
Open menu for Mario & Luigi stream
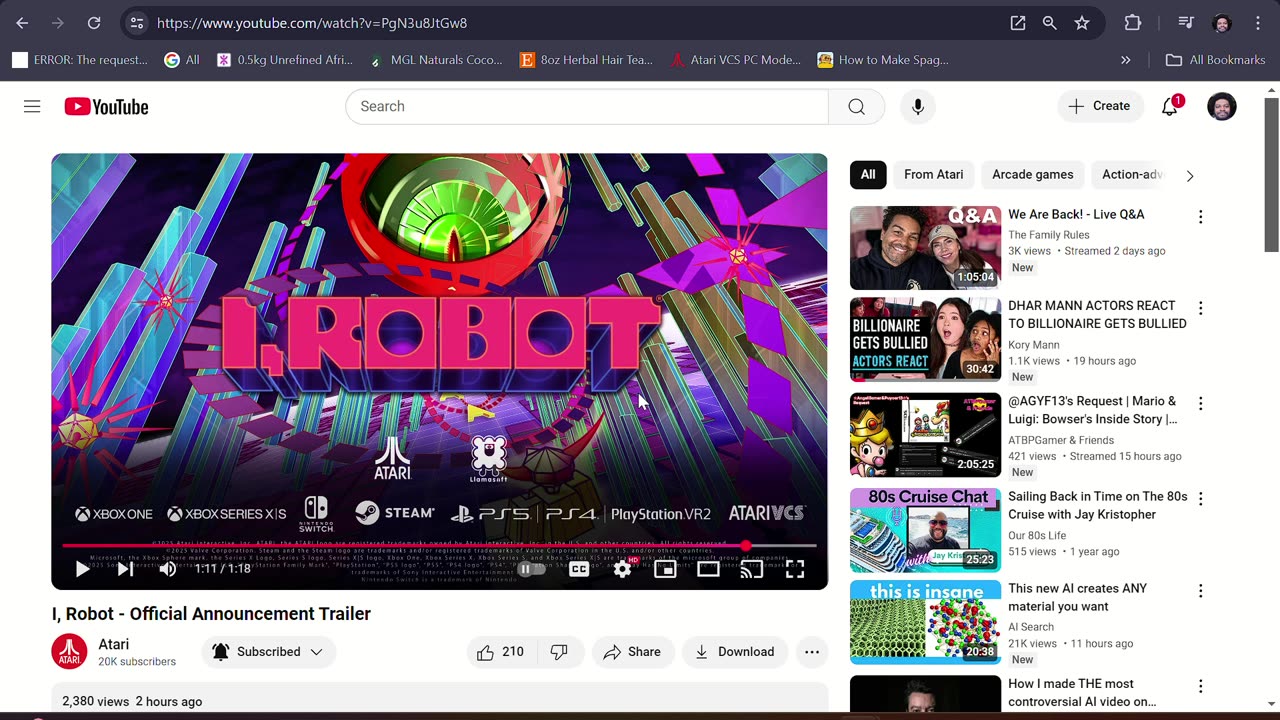pos(1200,403)
